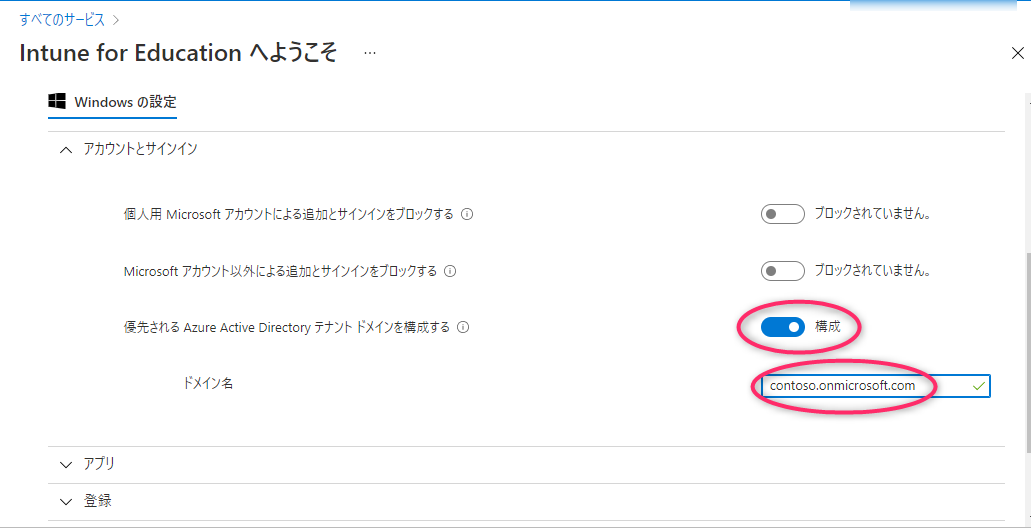
Task: Click the ドメイン名 input field
Action: [x=876, y=386]
